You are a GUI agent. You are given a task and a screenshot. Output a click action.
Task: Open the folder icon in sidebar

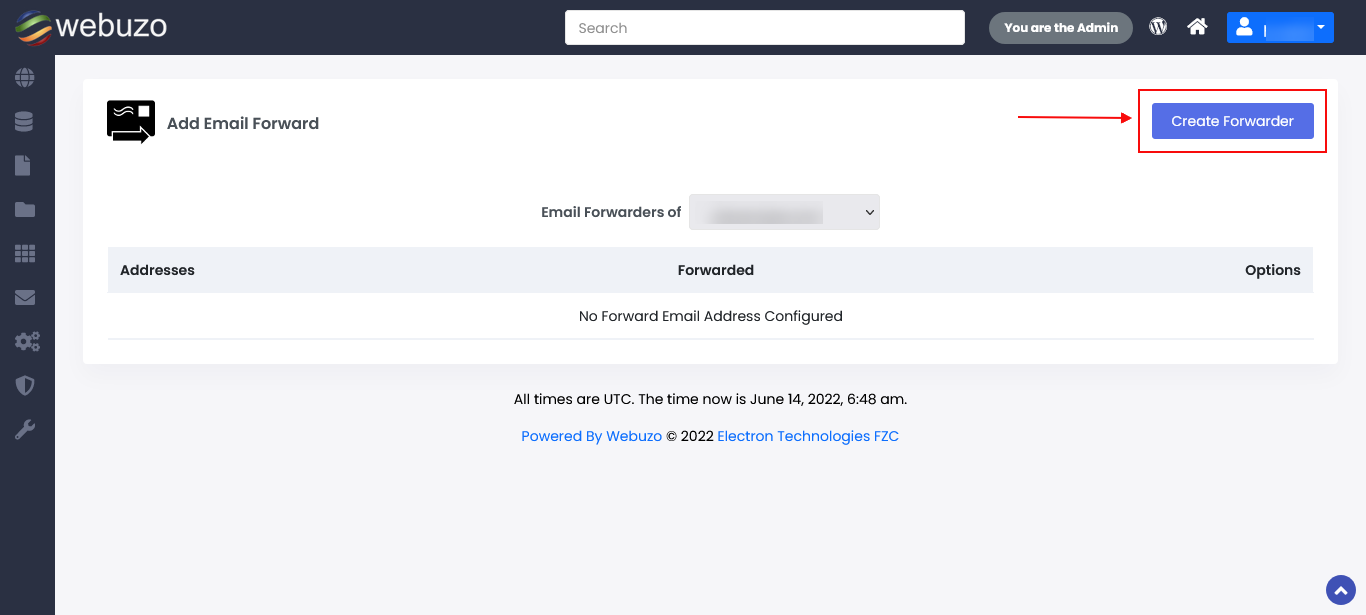tap(25, 210)
